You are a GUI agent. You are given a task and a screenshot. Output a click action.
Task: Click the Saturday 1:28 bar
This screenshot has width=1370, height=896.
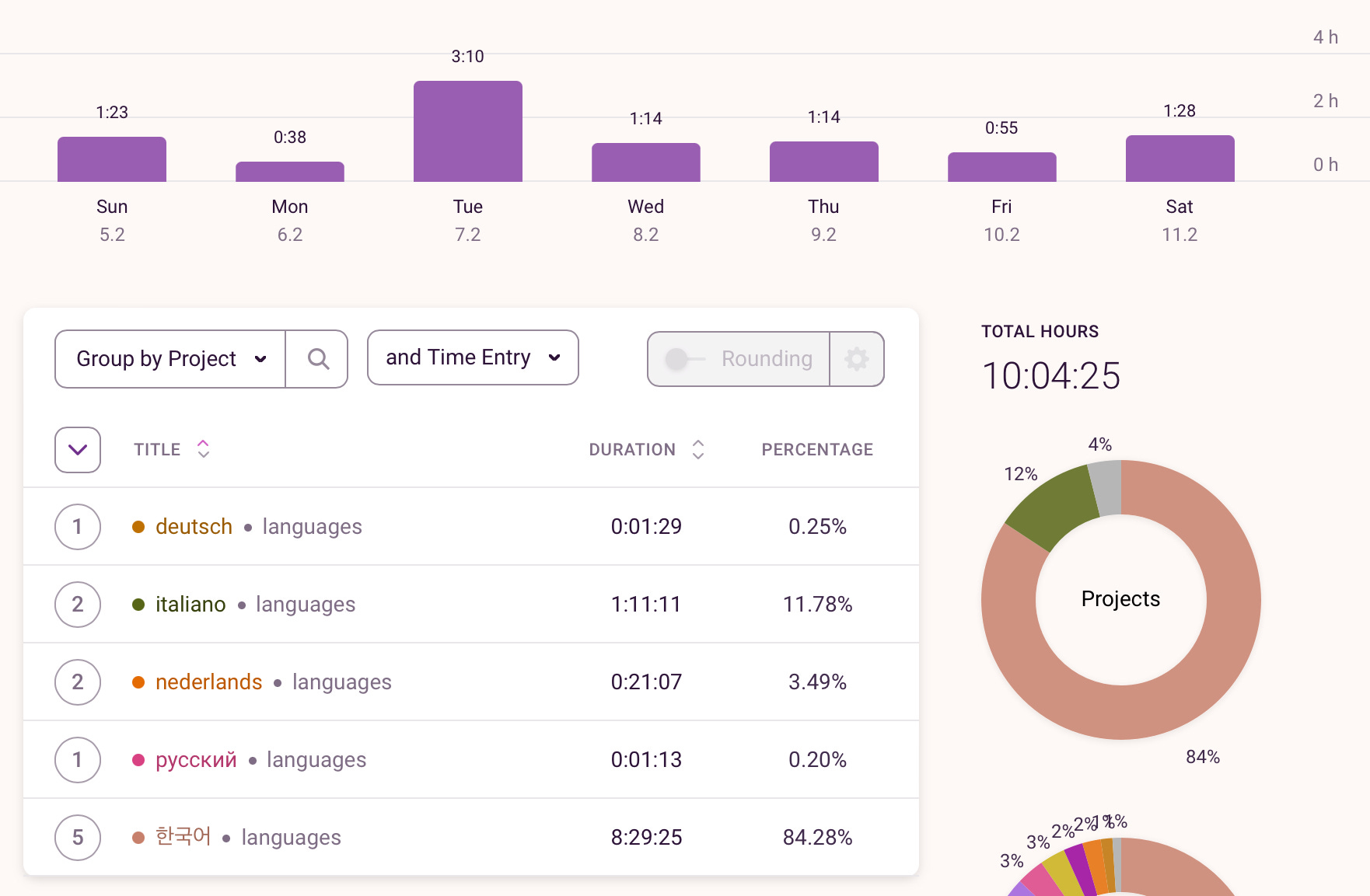pyautogui.click(x=1180, y=159)
